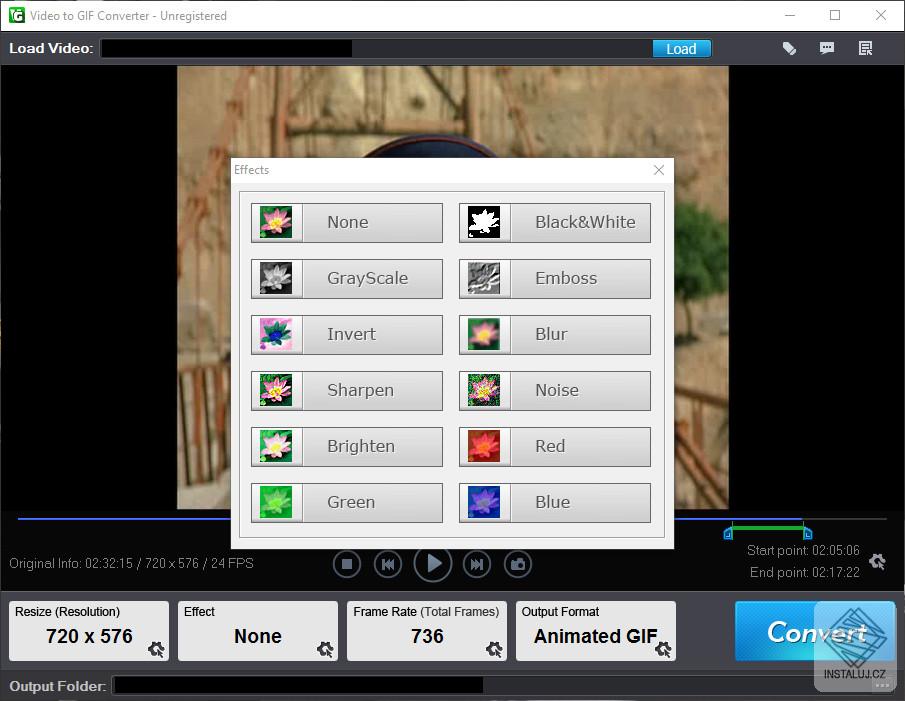This screenshot has height=701, width=905.
Task: Apply the Emboss effect
Action: tap(555, 278)
